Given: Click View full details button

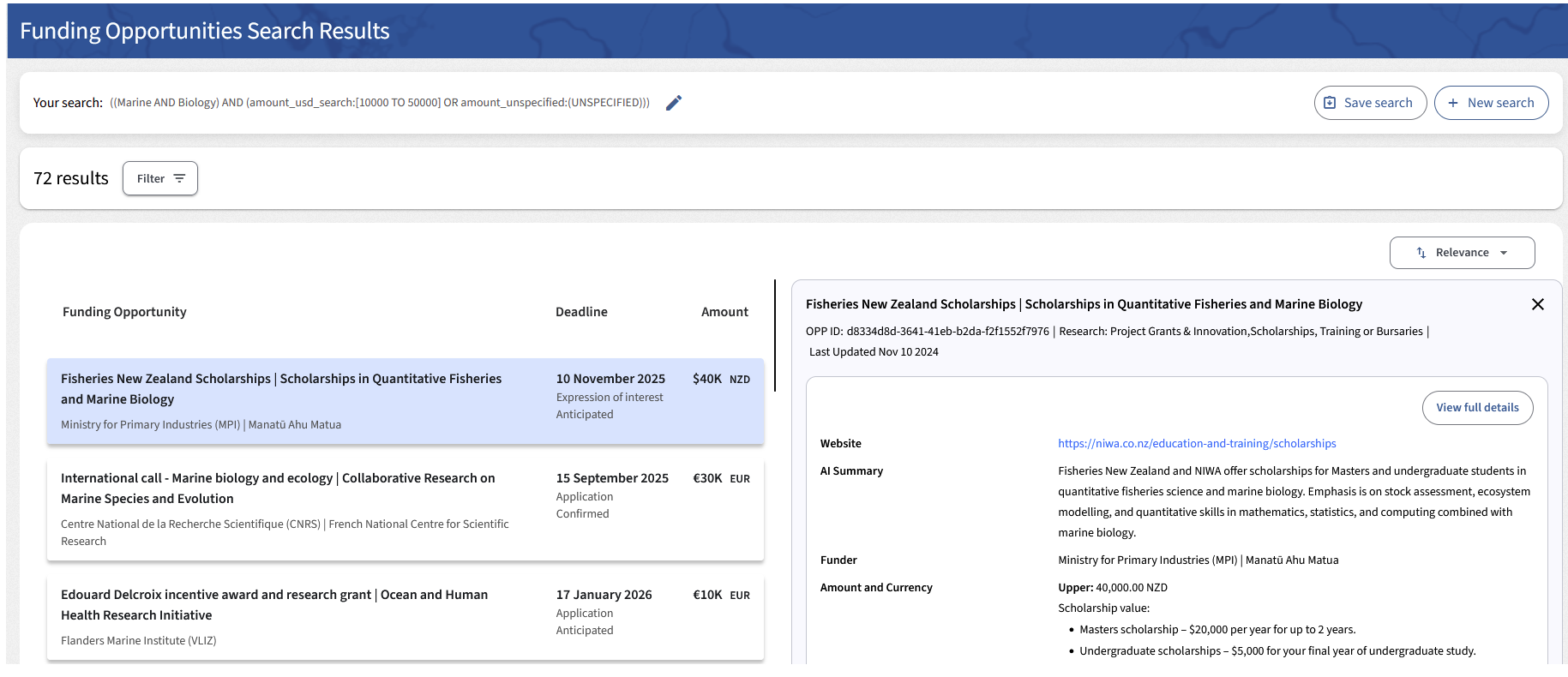Looking at the screenshot, I should (1477, 408).
